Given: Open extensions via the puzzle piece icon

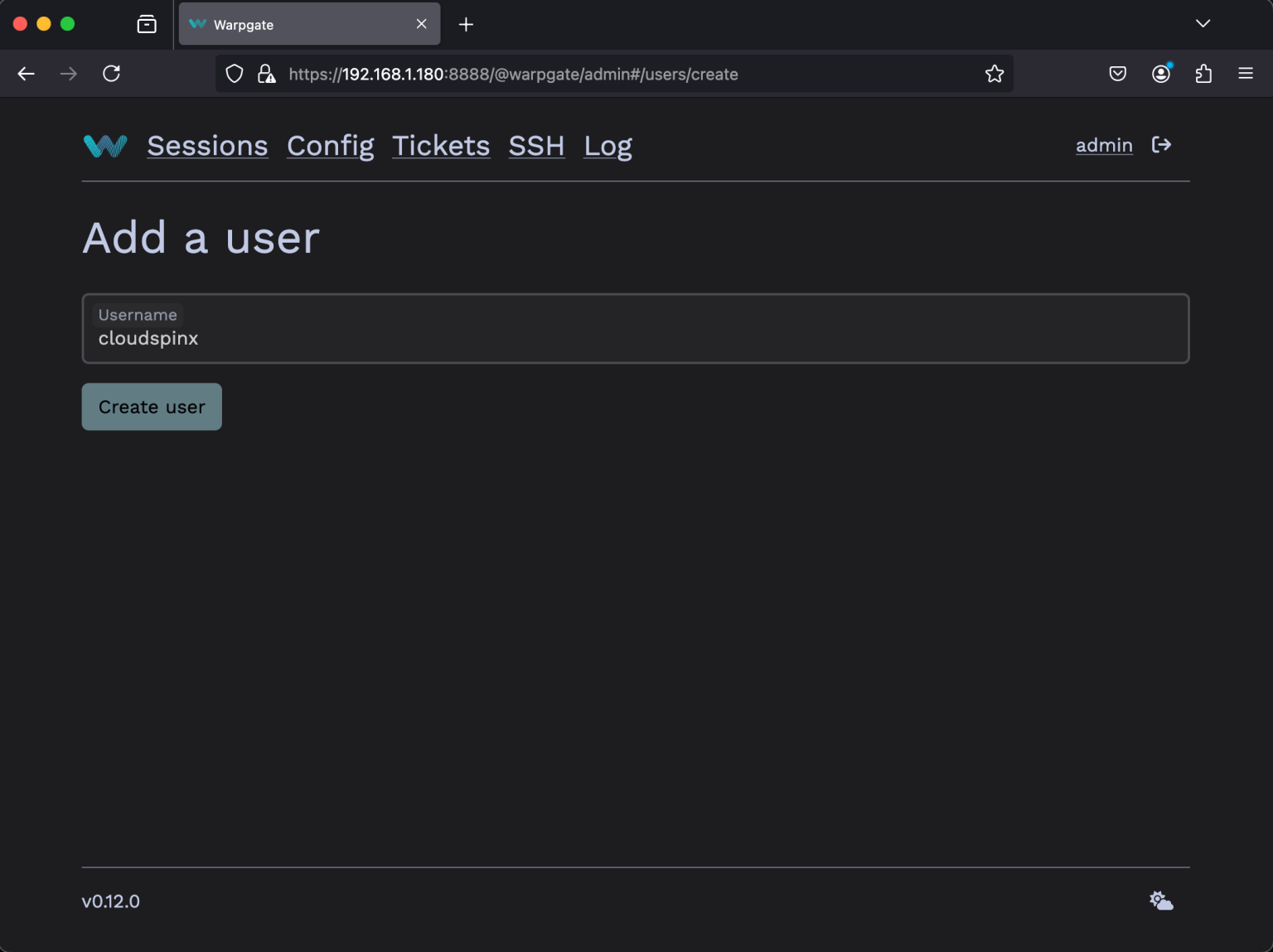Looking at the screenshot, I should [1203, 73].
